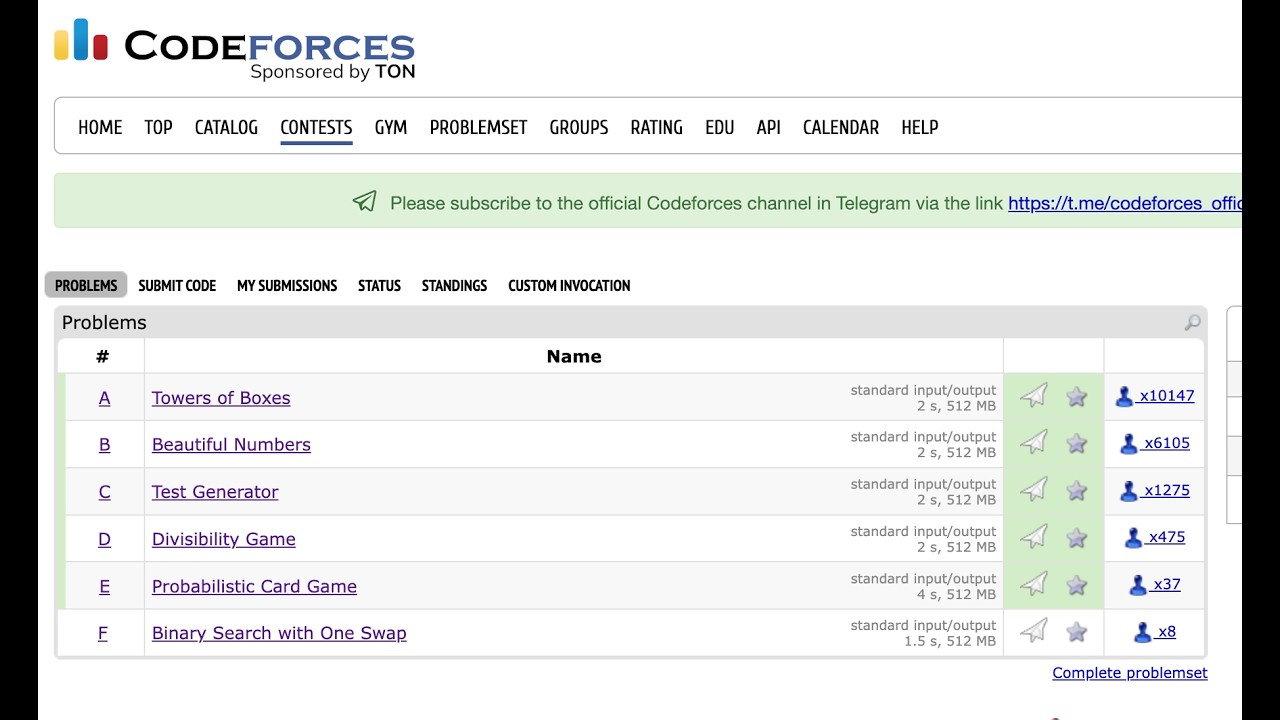Open solved count x37 for problem E
The height and width of the screenshot is (720, 1280).
1155,584
